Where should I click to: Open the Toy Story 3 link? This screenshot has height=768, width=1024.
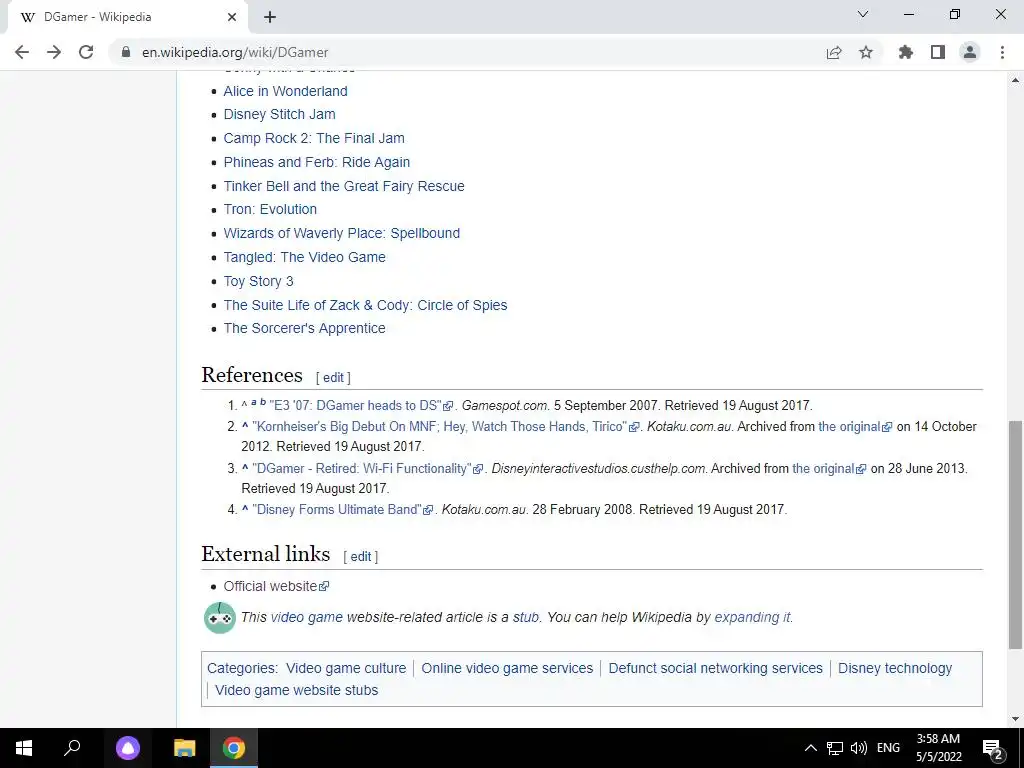(x=259, y=281)
